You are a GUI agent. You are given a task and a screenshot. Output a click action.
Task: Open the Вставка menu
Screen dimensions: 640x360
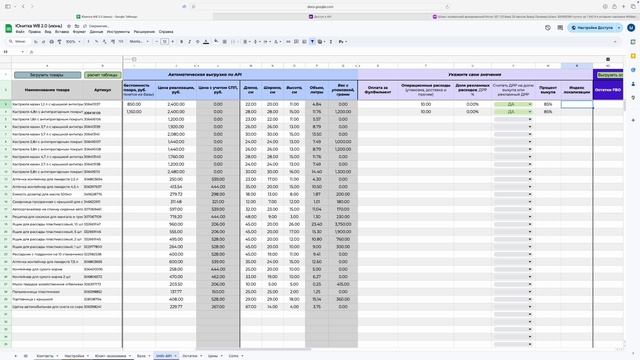pos(62,32)
